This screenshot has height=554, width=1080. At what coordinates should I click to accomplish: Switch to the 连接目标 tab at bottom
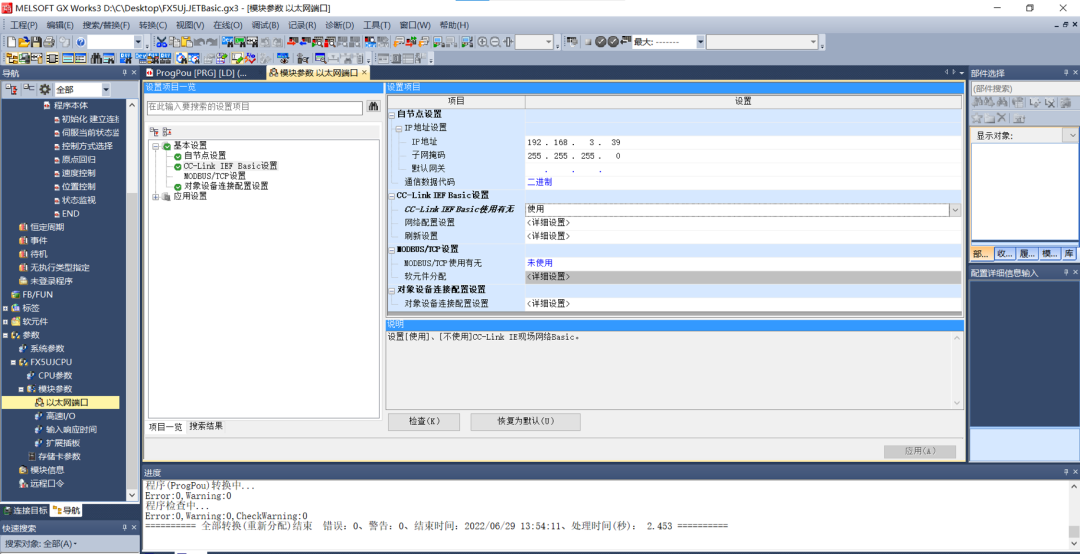tap(25, 511)
